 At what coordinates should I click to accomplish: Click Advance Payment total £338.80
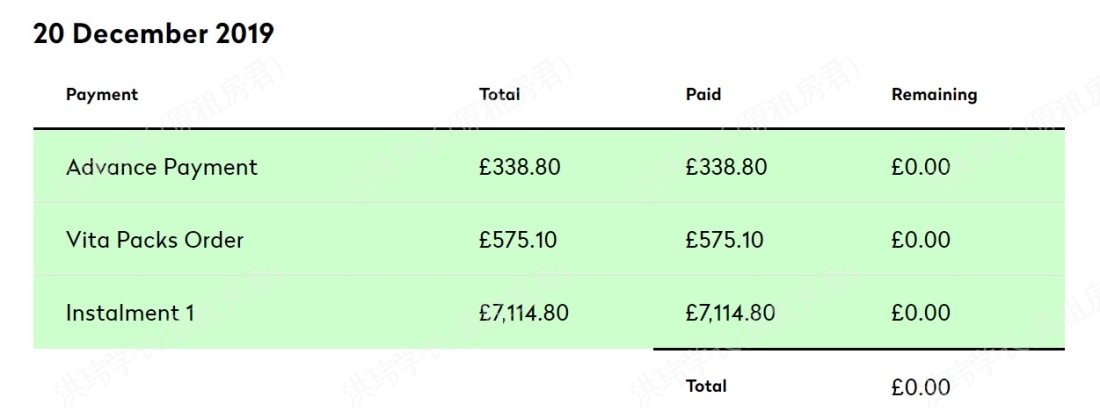click(520, 167)
